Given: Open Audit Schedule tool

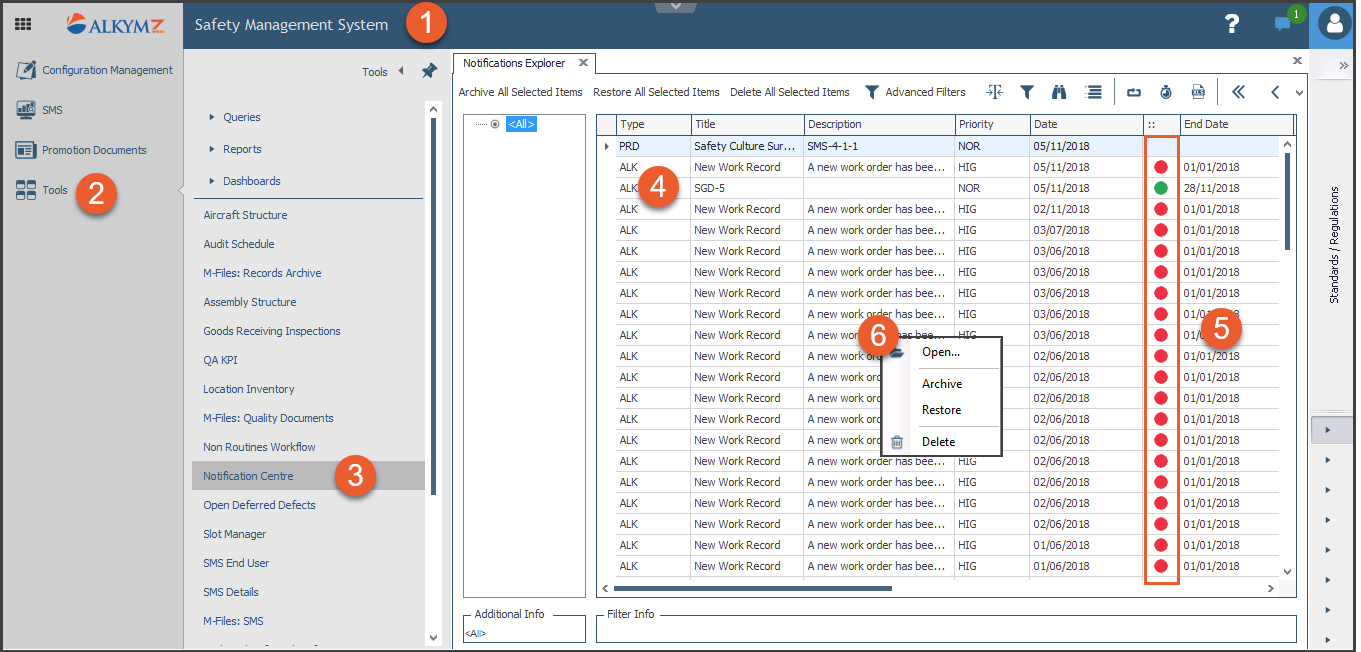Looking at the screenshot, I should tap(239, 244).
